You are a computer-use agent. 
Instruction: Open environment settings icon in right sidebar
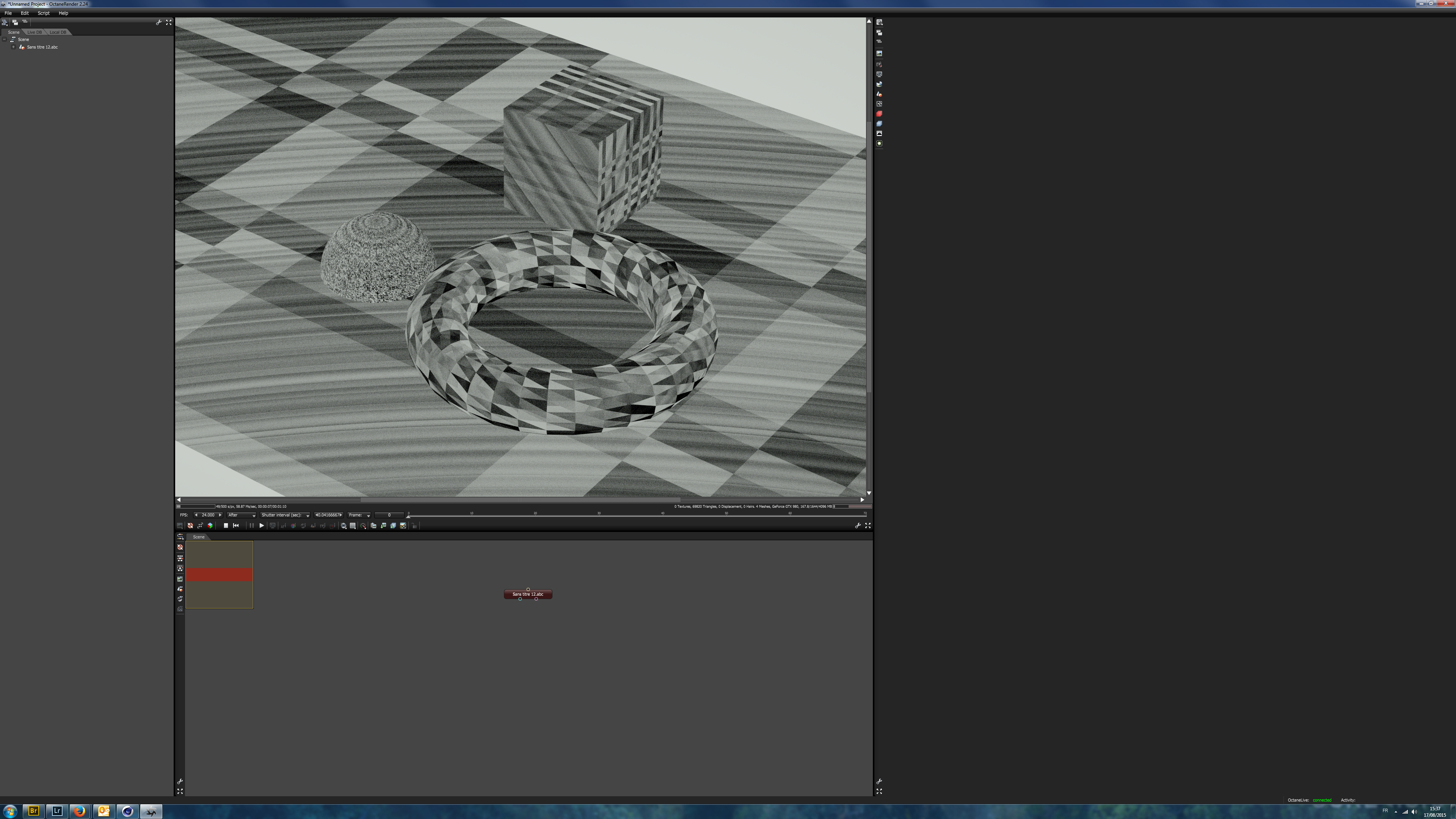pyautogui.click(x=879, y=84)
